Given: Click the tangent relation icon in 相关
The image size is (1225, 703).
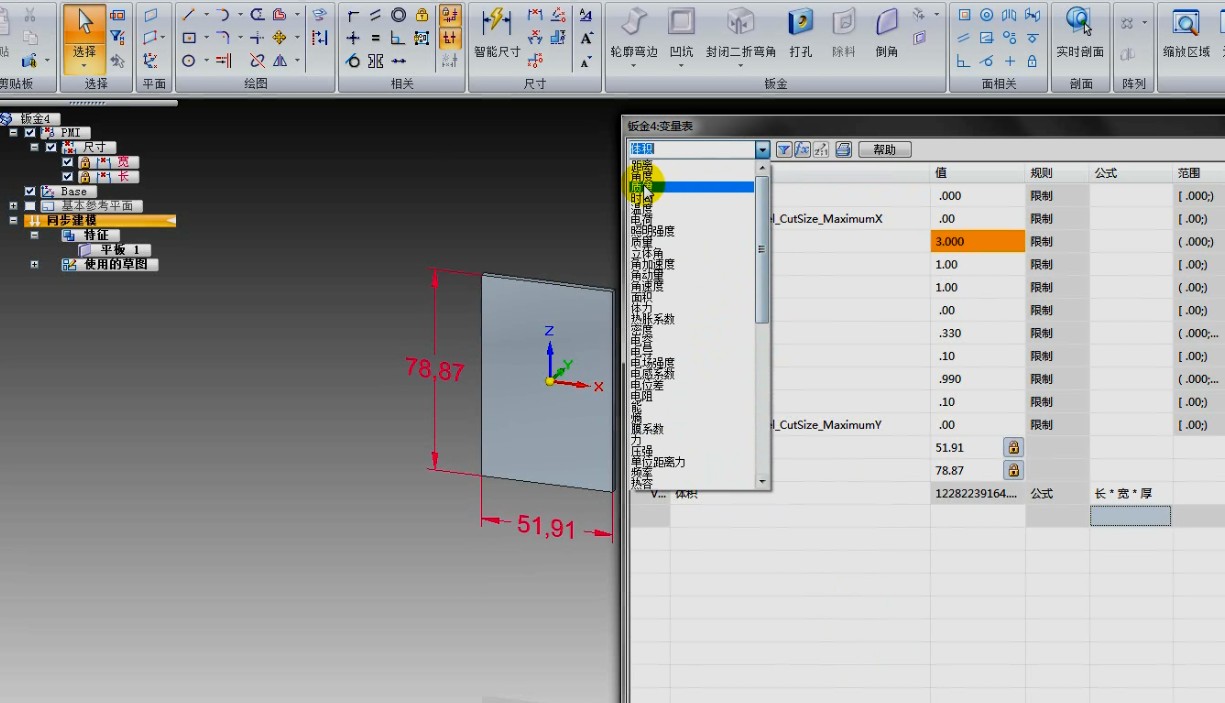Looking at the screenshot, I should (x=352, y=60).
